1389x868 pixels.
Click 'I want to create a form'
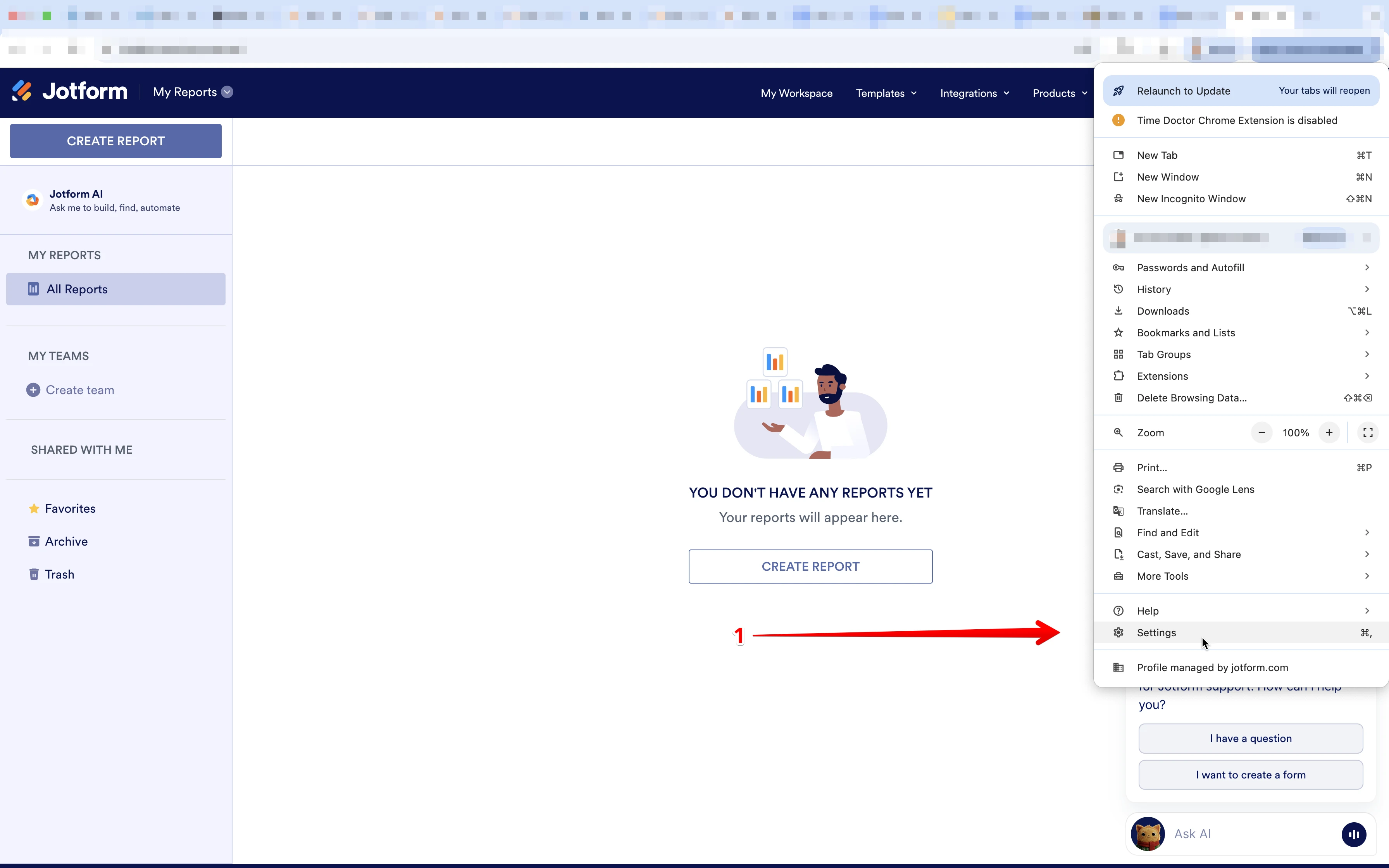[1250, 775]
